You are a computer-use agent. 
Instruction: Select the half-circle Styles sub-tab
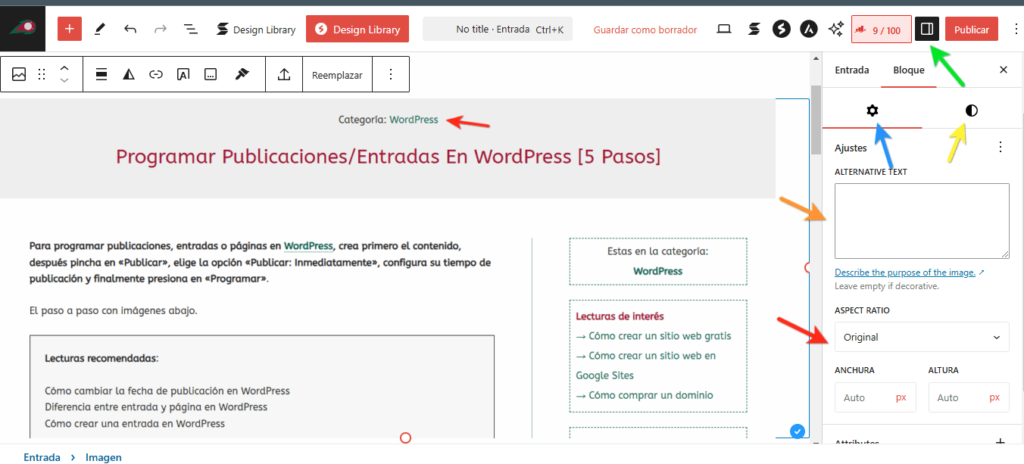(972, 110)
